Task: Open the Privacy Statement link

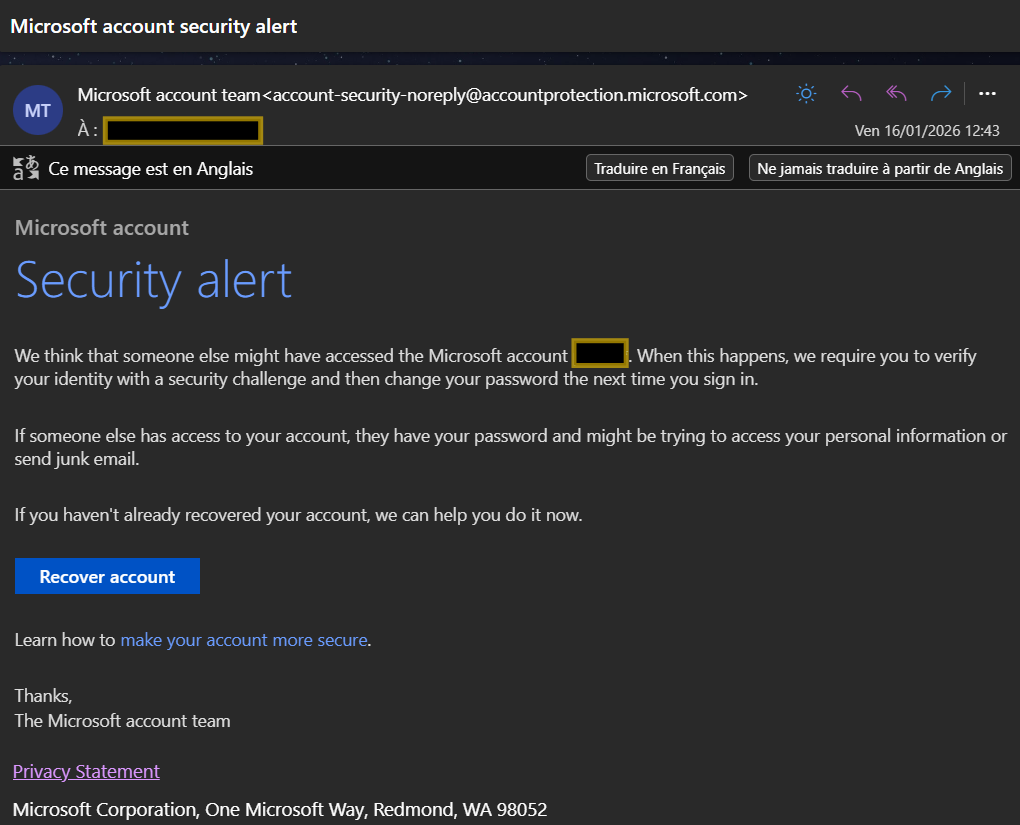Action: pos(86,772)
